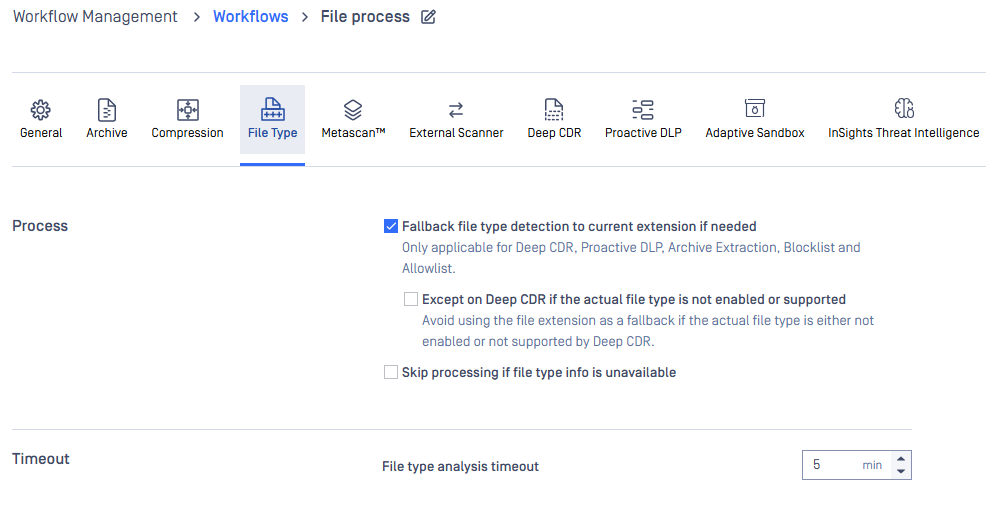Open the InSights Threat Intelligence brain icon
986x509 pixels.
[x=904, y=109]
